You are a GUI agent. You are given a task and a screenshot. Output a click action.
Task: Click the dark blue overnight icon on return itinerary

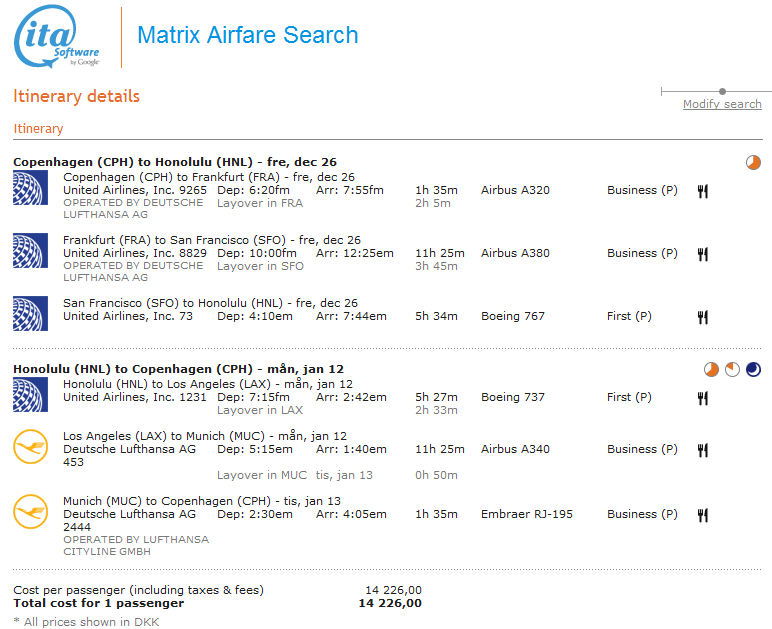tap(753, 370)
